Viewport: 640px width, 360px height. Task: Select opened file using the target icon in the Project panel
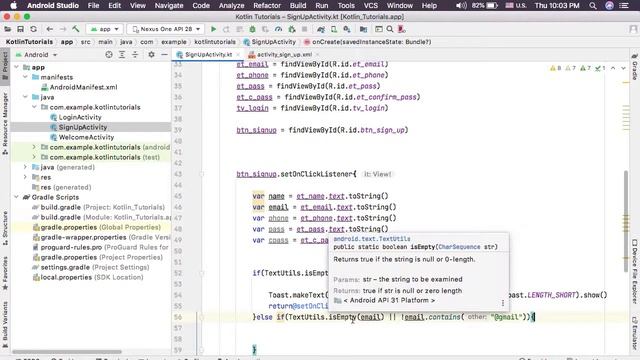(109, 55)
